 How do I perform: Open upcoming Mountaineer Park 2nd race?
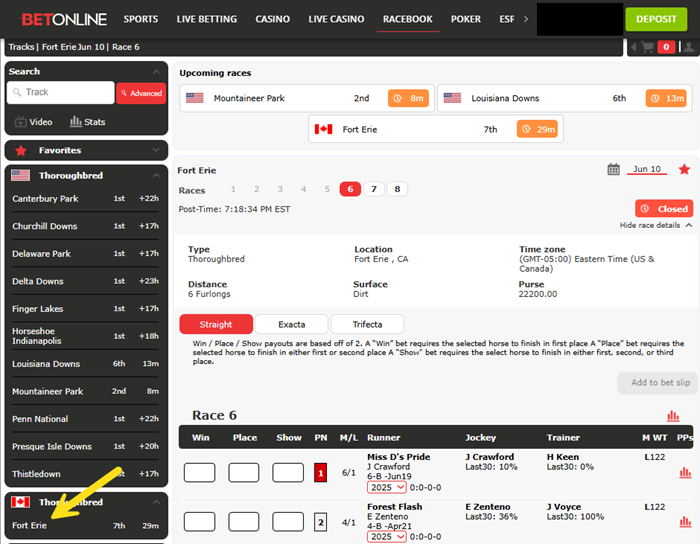coord(307,98)
